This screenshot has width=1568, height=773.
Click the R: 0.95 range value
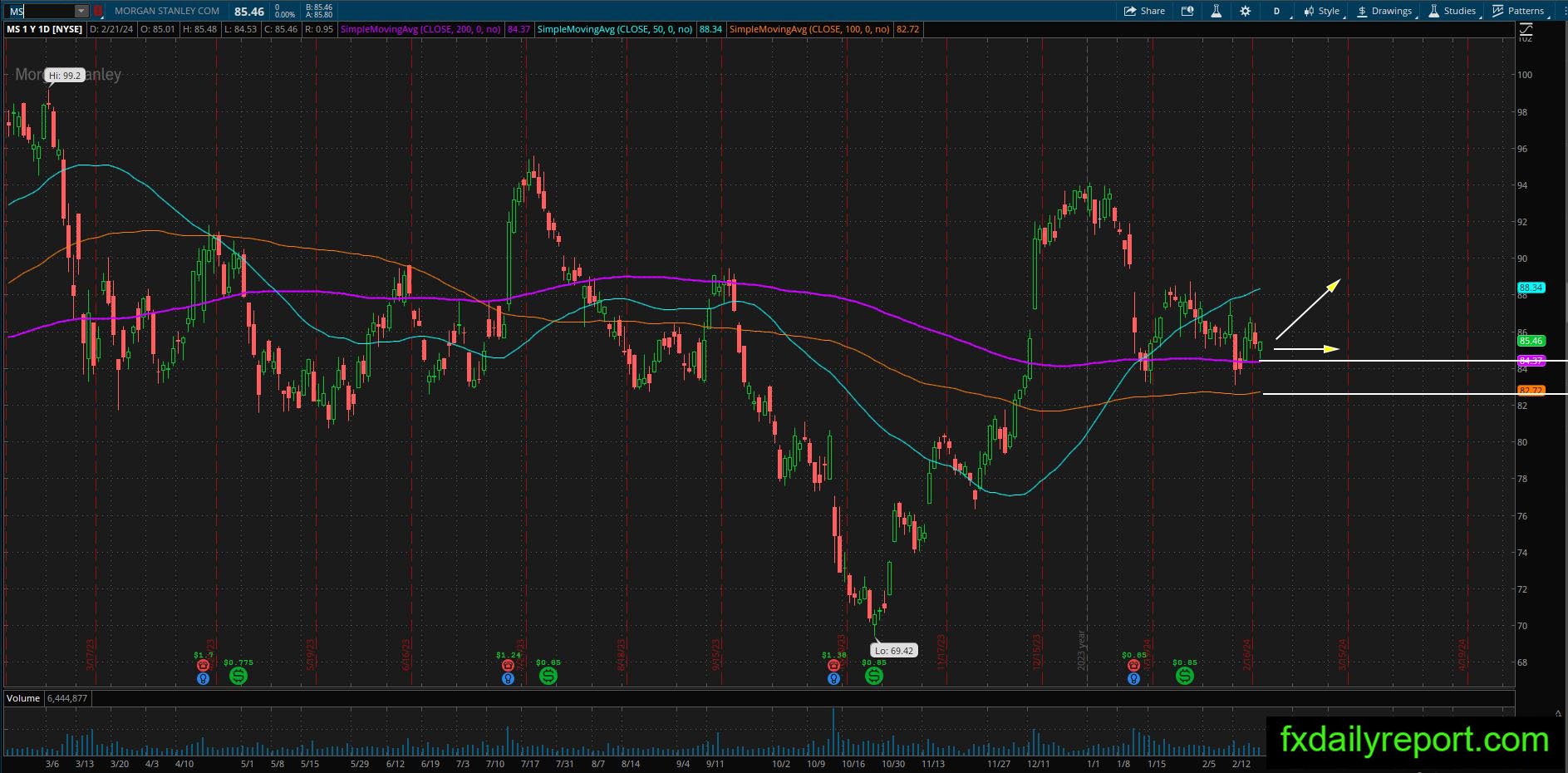click(x=319, y=29)
